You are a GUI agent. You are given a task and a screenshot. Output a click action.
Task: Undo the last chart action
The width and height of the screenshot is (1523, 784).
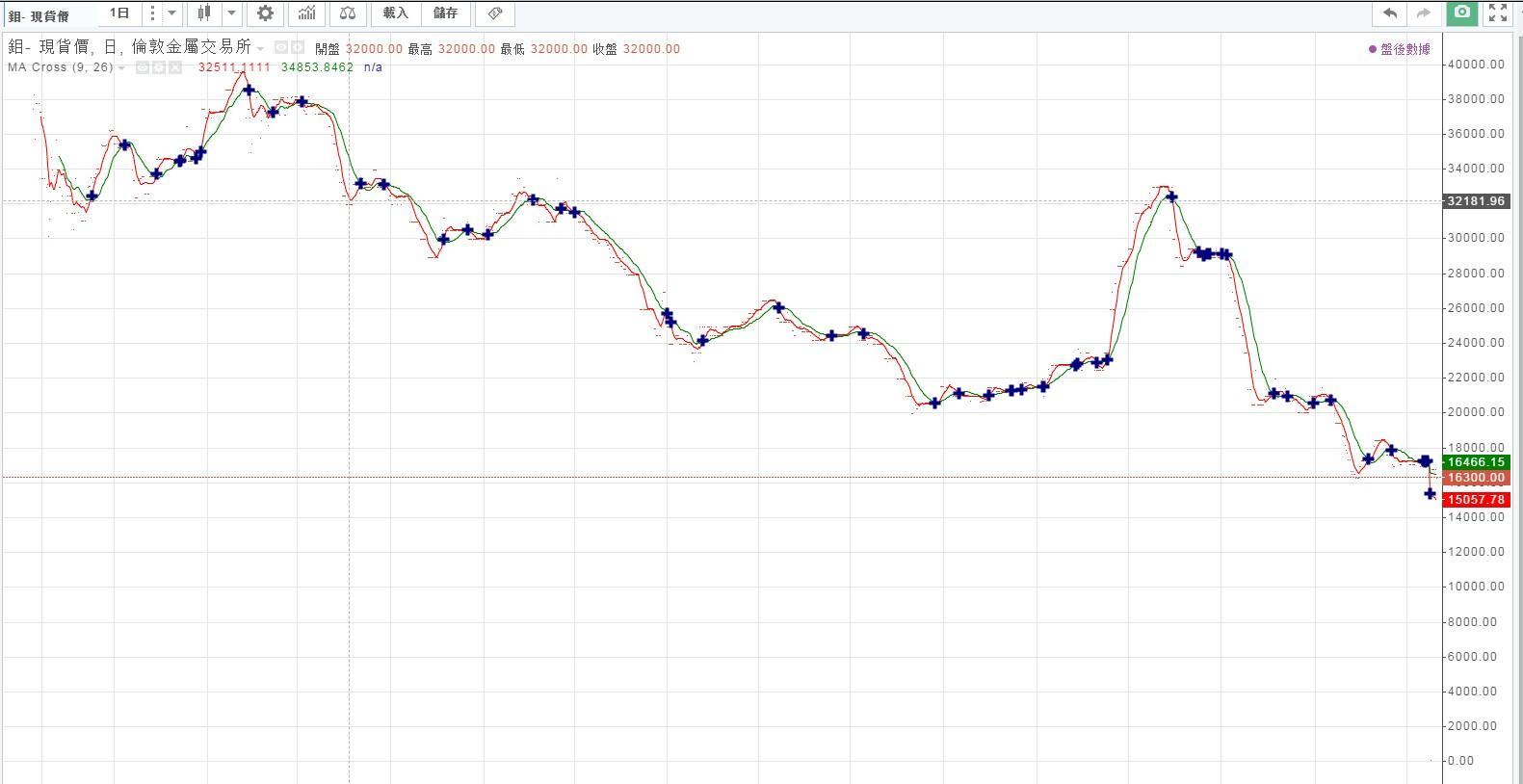tap(1390, 13)
